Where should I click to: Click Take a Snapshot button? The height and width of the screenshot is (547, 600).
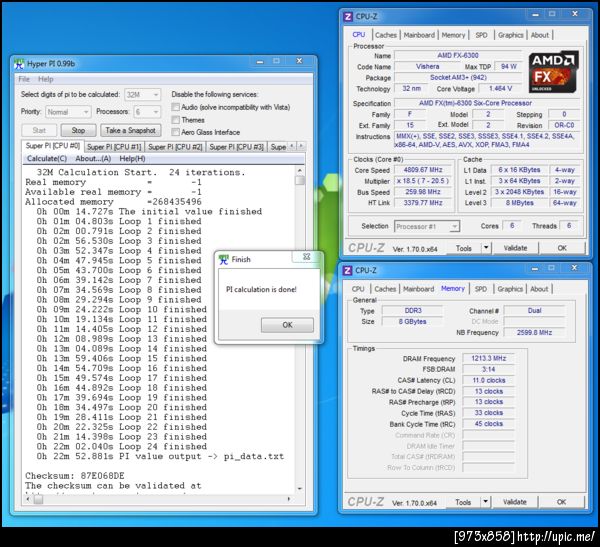point(130,130)
